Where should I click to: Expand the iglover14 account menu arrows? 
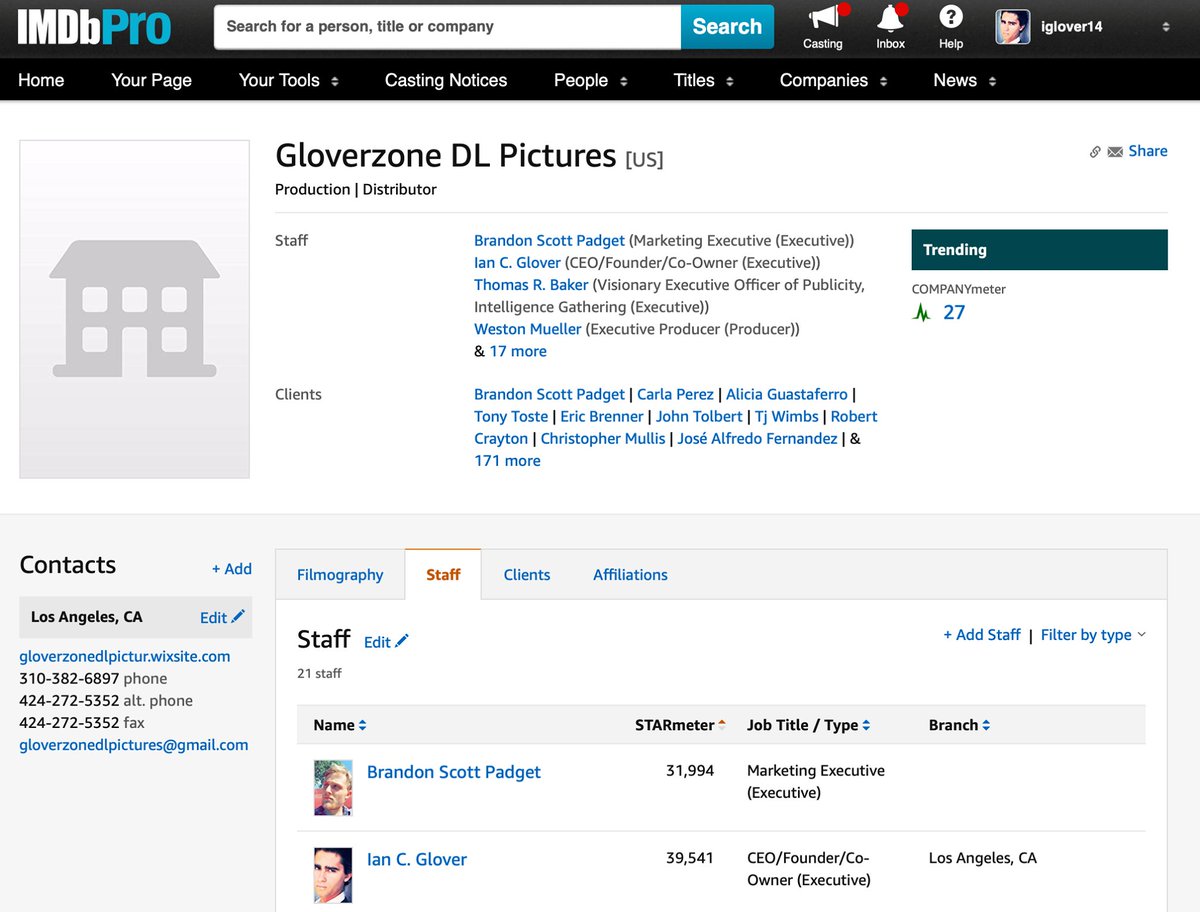[x=1166, y=27]
